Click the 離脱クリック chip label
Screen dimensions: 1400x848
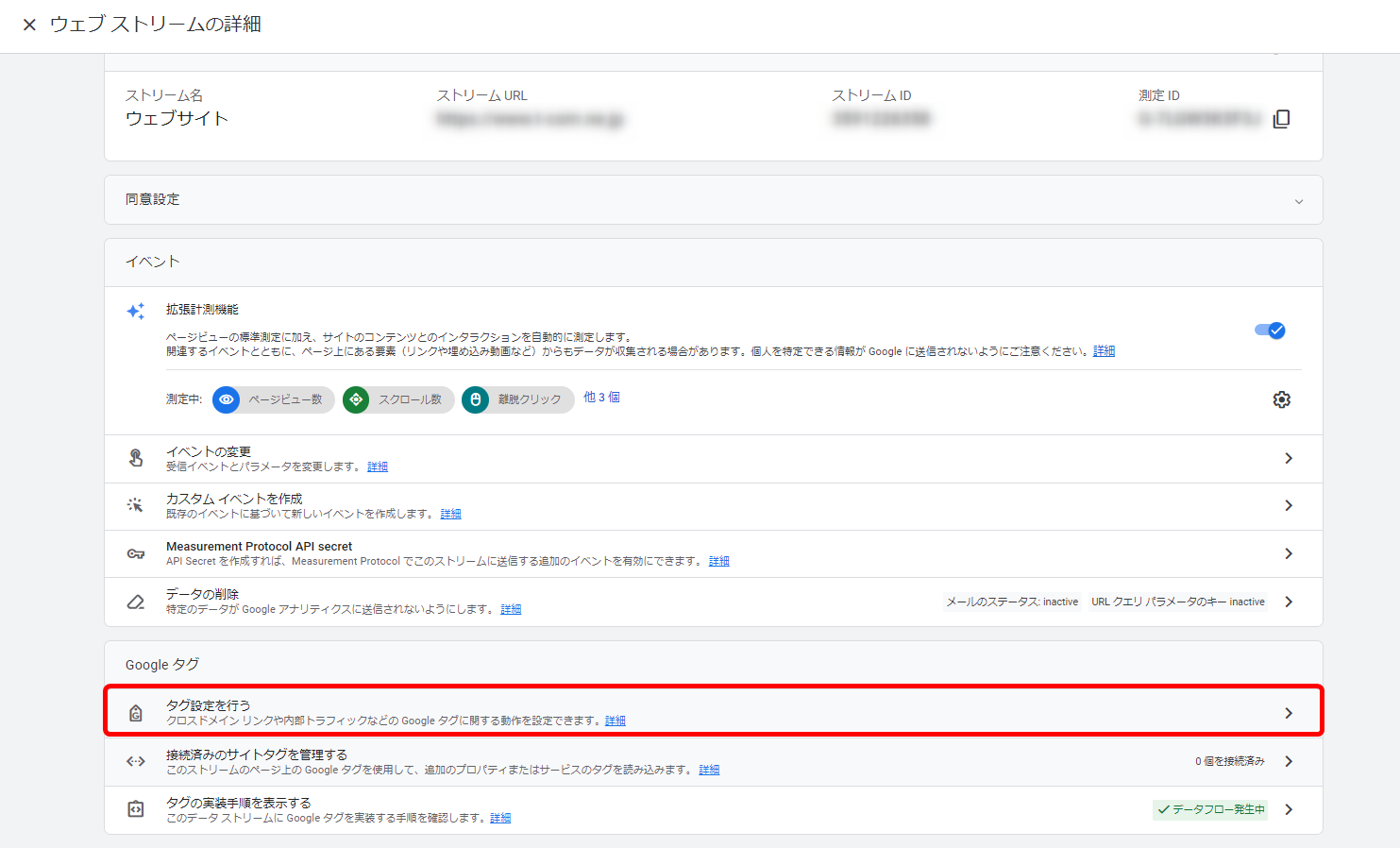click(530, 399)
